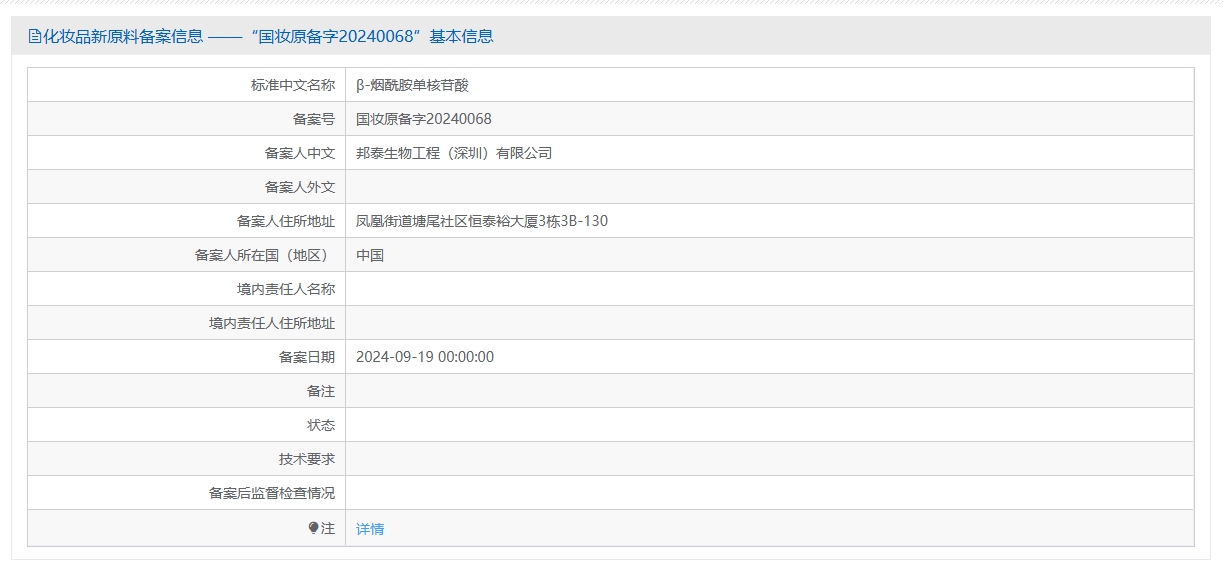
Task: Click the 境内责任人名称 label
Action: pyautogui.click(x=286, y=289)
